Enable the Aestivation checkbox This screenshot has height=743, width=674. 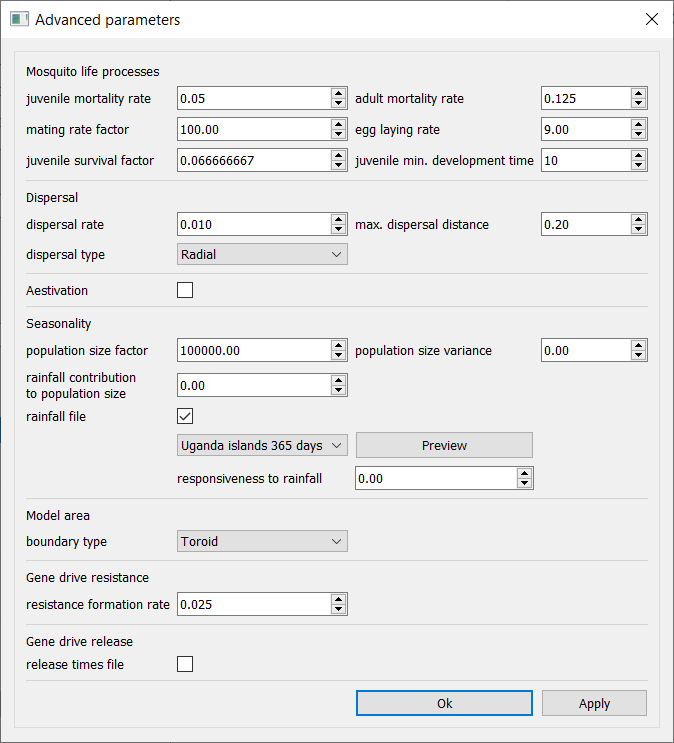pos(185,291)
